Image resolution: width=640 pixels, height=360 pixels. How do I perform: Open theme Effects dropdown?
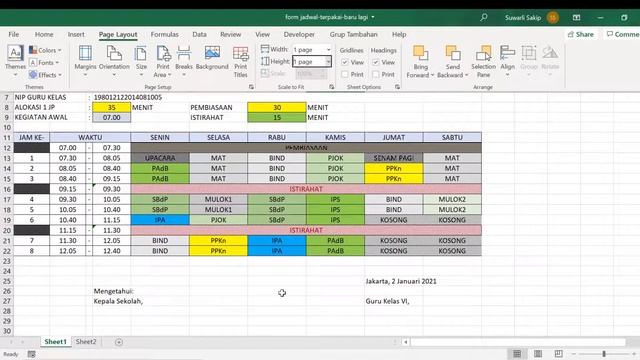pos(45,75)
